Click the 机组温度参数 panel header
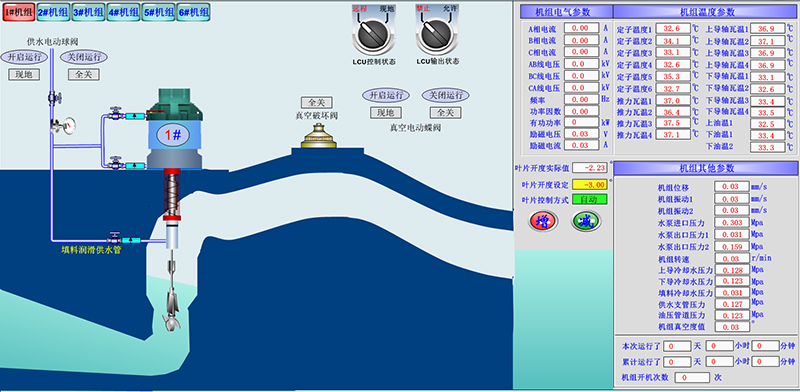This screenshot has width=800, height=392. tap(704, 12)
